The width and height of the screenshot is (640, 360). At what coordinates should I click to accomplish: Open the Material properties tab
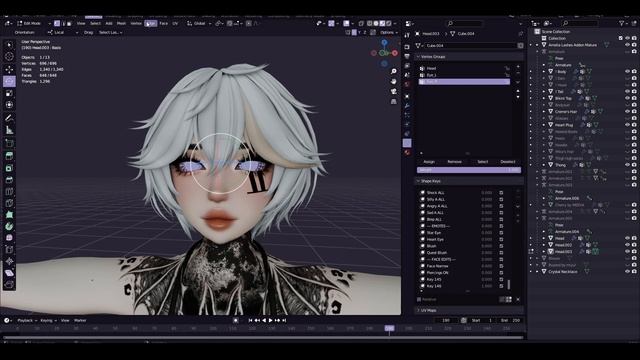(407, 153)
